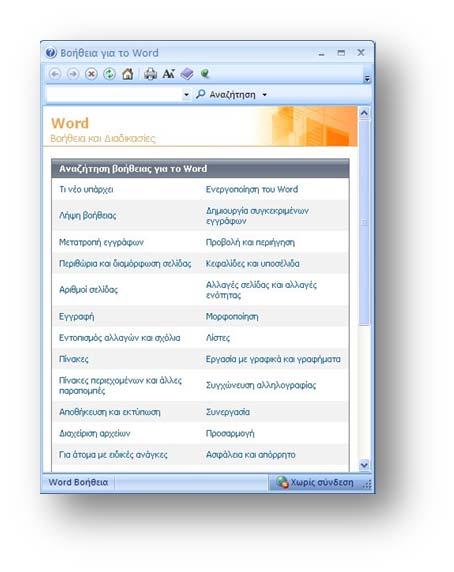
Task: Open the Μορφοποίηση help topic
Action: pyautogui.click(x=232, y=316)
